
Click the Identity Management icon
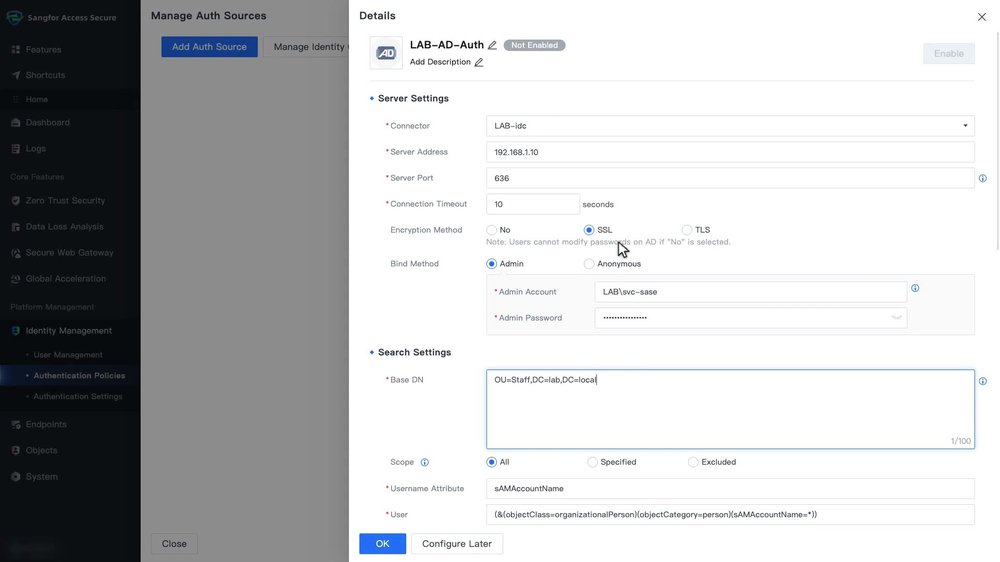16,330
